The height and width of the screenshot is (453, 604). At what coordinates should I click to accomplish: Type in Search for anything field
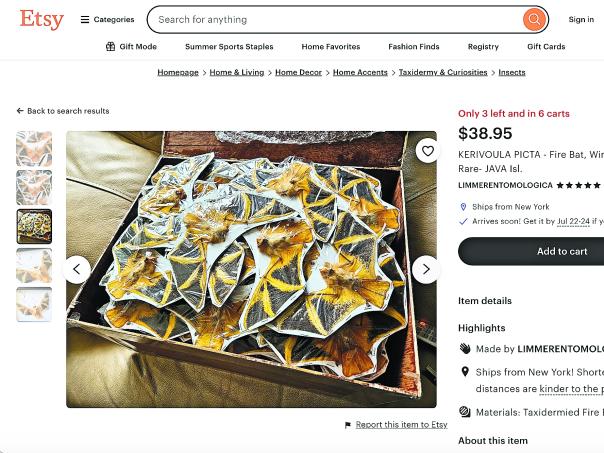pyautogui.click(x=330, y=19)
